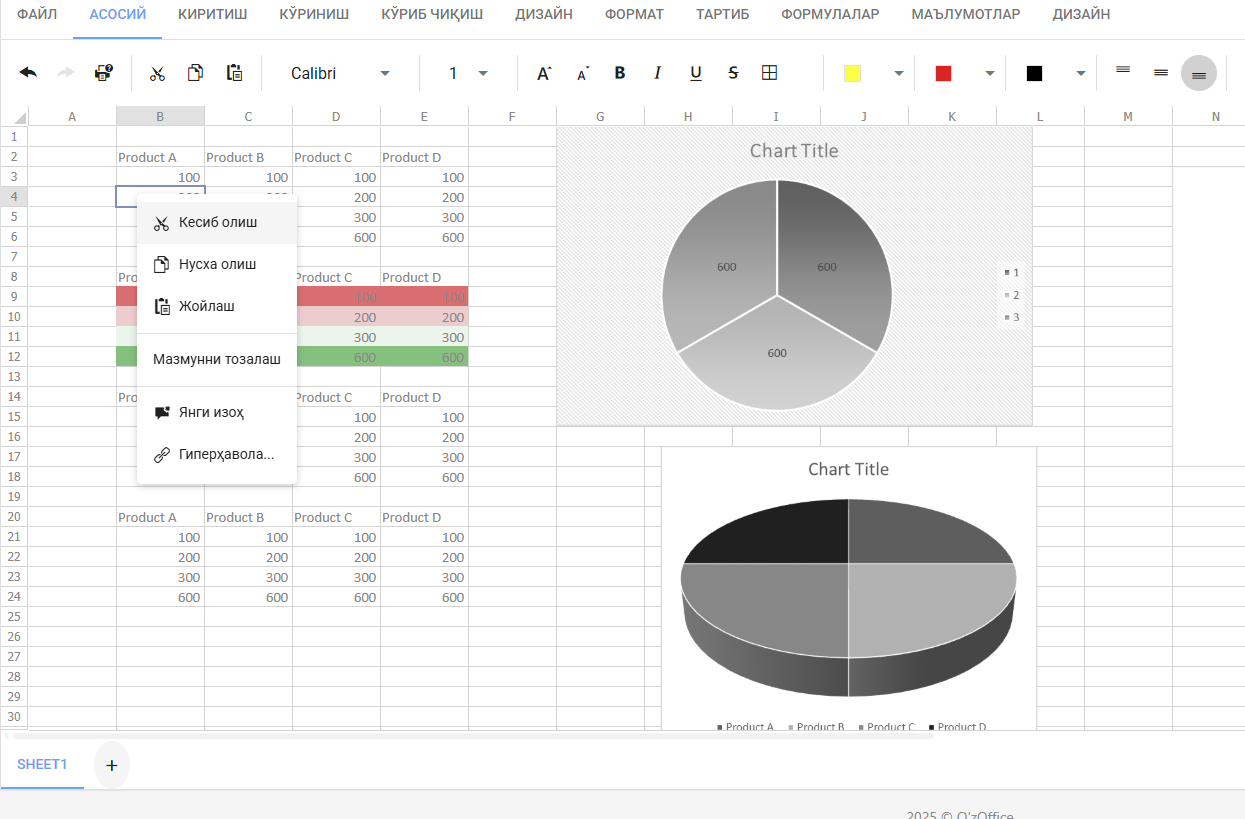This screenshot has height=819, width=1245.
Task: Click the increase font size icon
Action: (543, 72)
